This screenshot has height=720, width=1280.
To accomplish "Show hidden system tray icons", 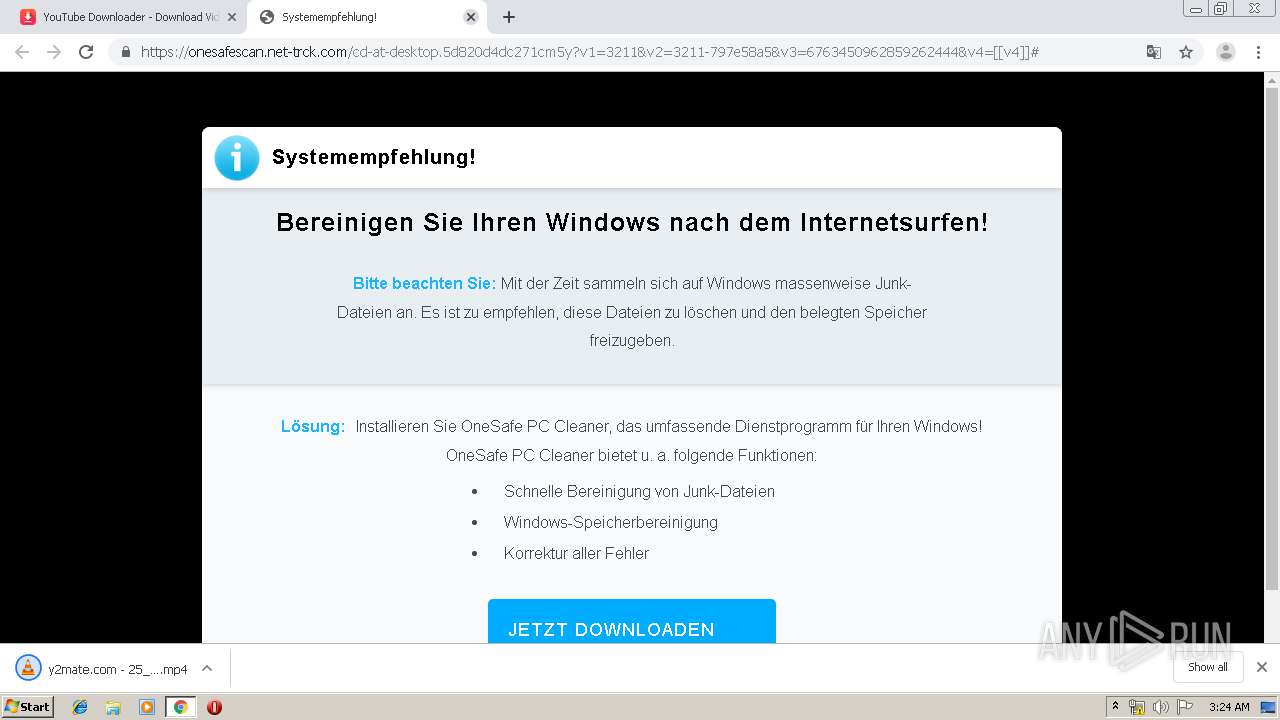I will coord(1115,707).
